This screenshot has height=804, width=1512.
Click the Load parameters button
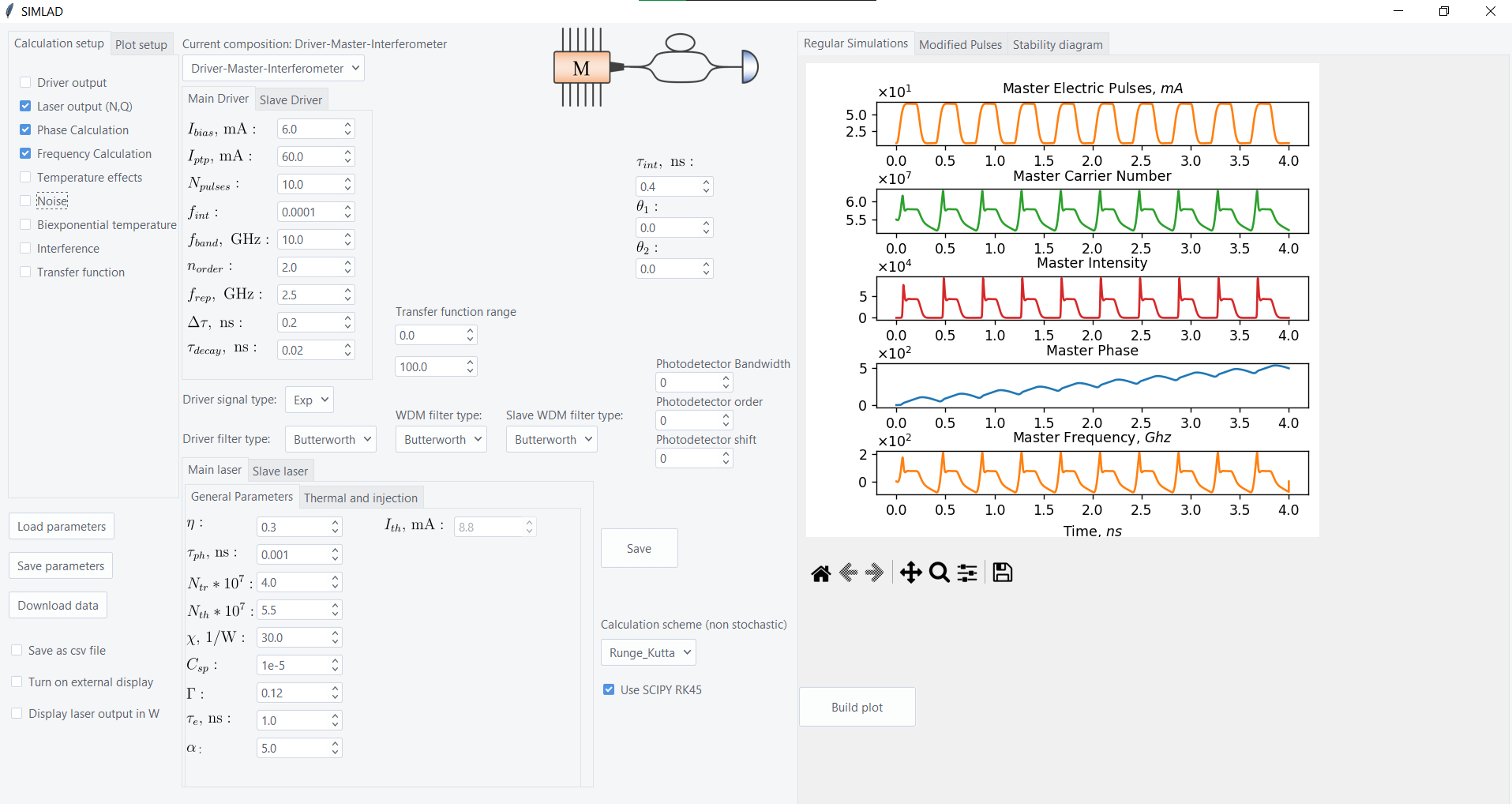click(62, 527)
